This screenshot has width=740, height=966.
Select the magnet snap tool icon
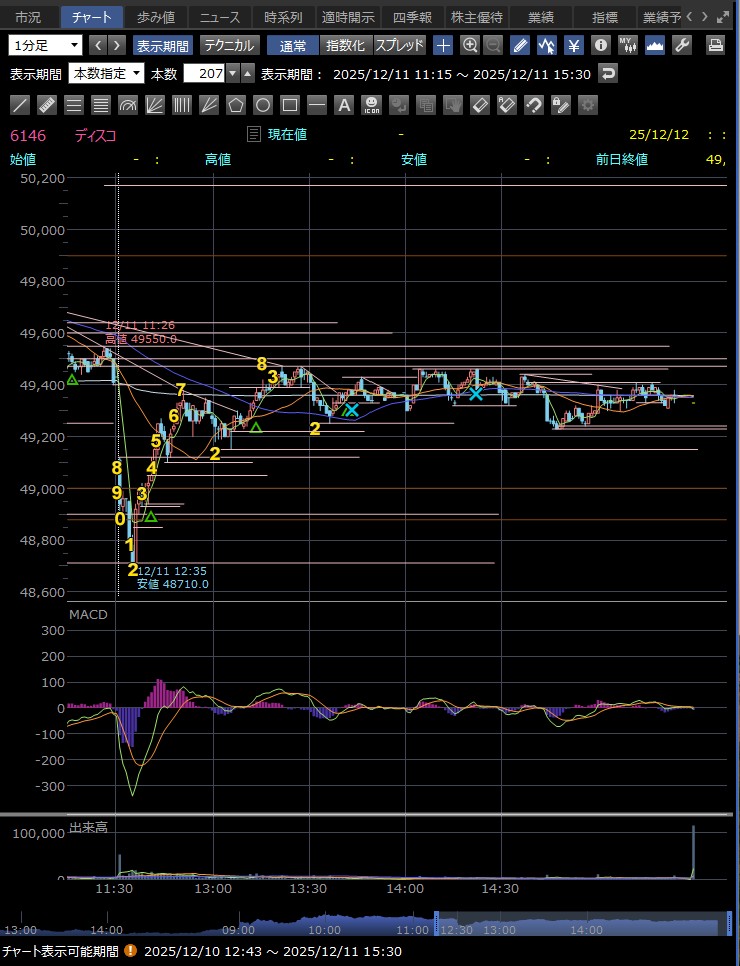tap(534, 105)
